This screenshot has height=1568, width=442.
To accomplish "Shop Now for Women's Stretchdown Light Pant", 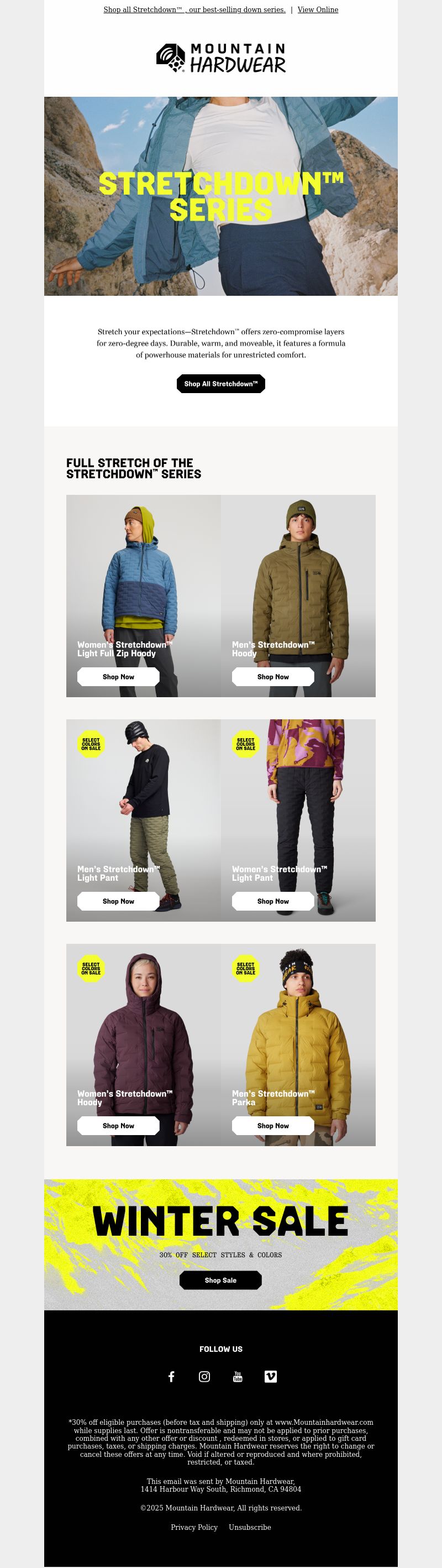I will tap(273, 901).
